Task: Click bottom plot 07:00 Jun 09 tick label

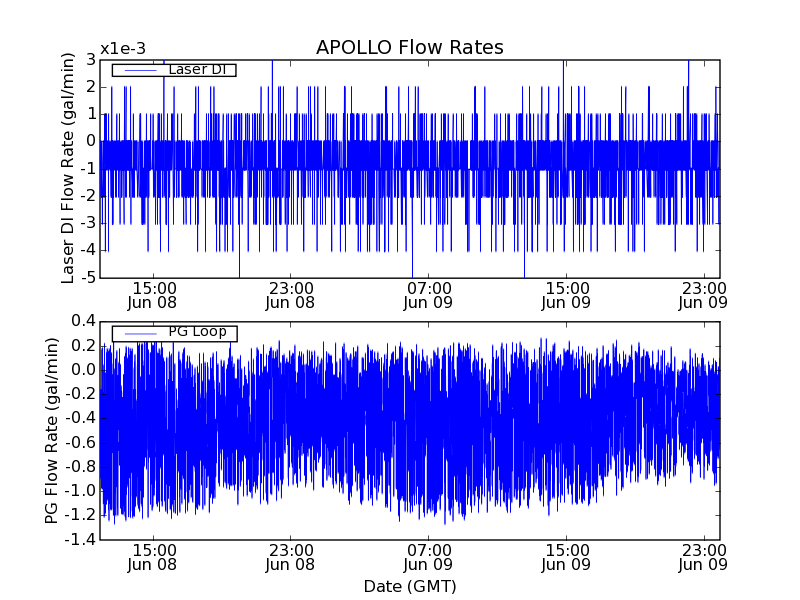Action: click(428, 558)
